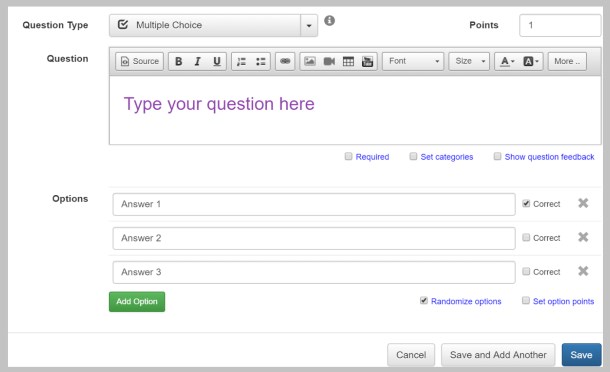Mark Answer 2 as Correct
This screenshot has height=372, width=610.
[x=526, y=237]
